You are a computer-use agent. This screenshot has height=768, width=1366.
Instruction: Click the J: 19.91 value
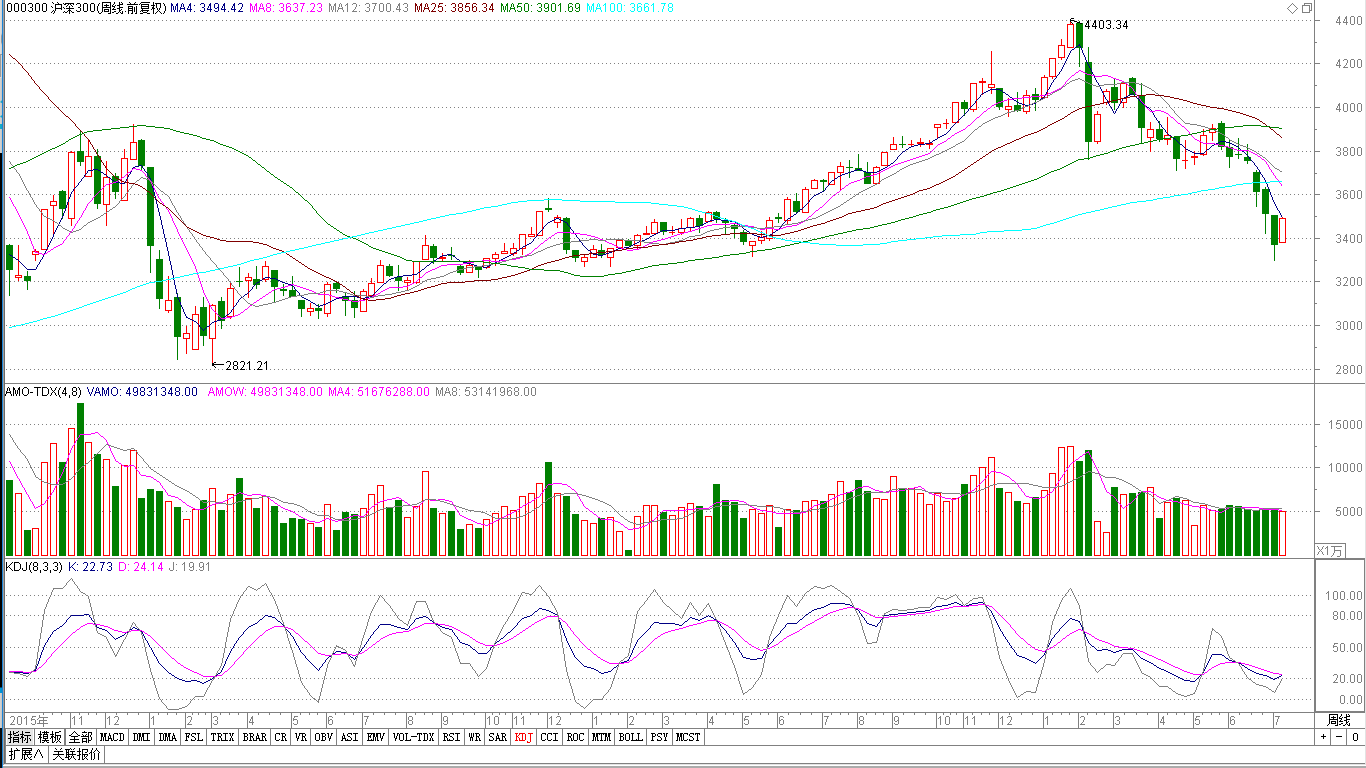pos(190,567)
